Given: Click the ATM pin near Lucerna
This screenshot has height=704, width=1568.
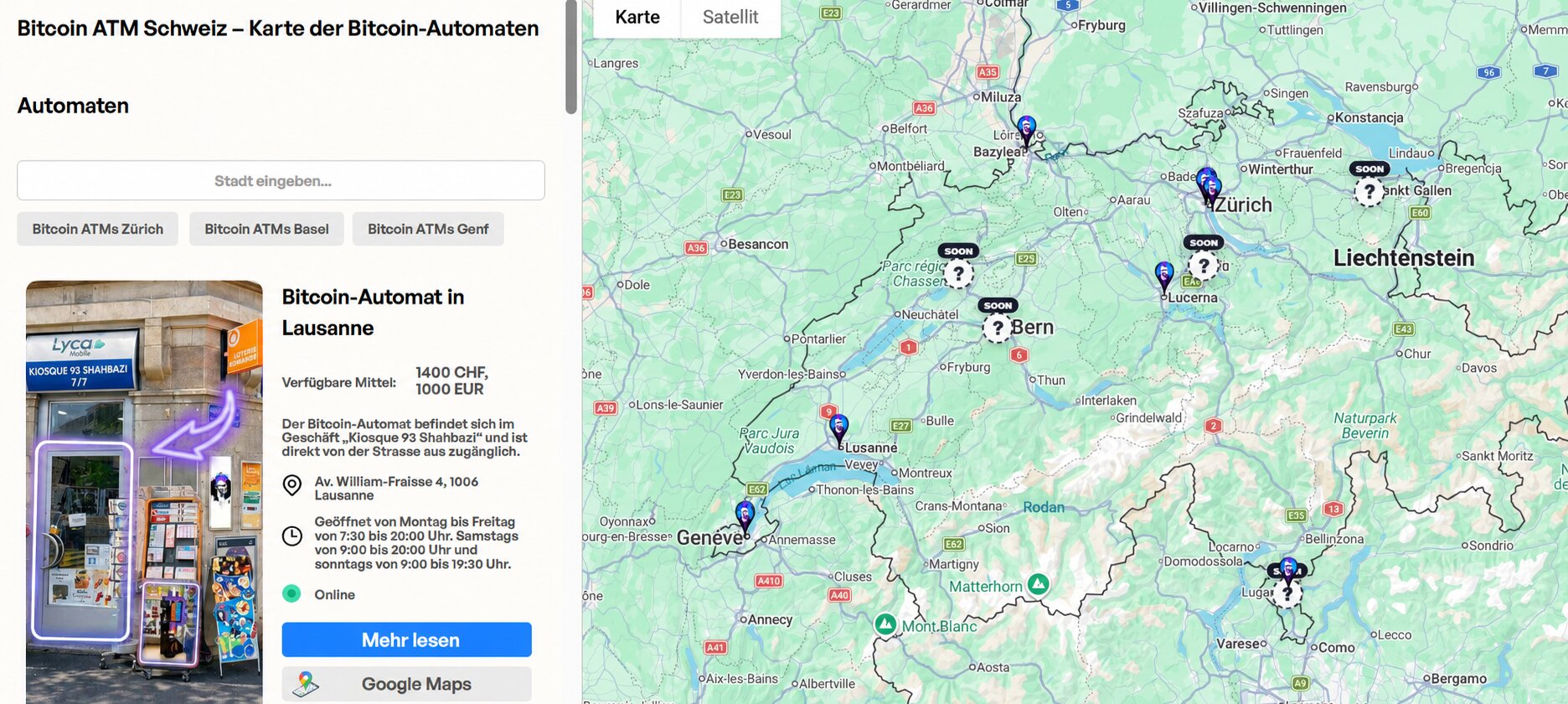Looking at the screenshot, I should 1164,277.
